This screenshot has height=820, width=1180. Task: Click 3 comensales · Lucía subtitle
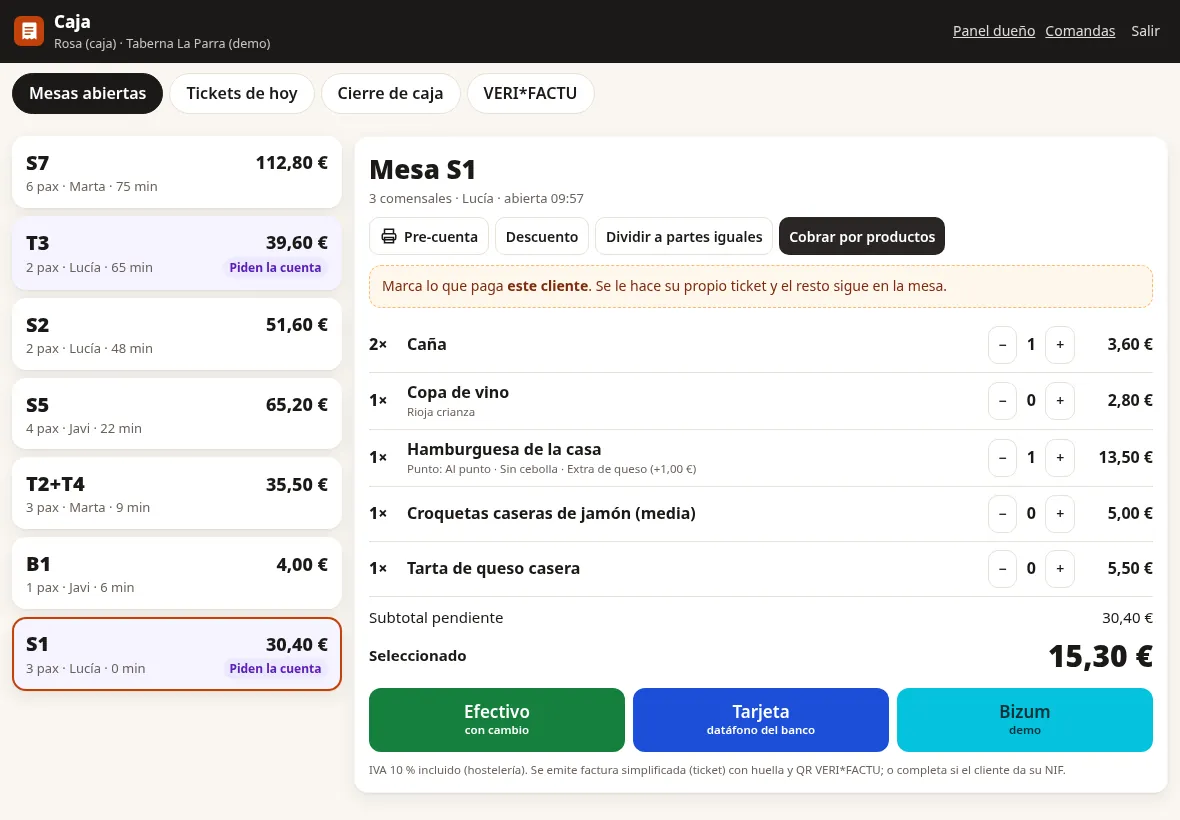click(x=476, y=199)
